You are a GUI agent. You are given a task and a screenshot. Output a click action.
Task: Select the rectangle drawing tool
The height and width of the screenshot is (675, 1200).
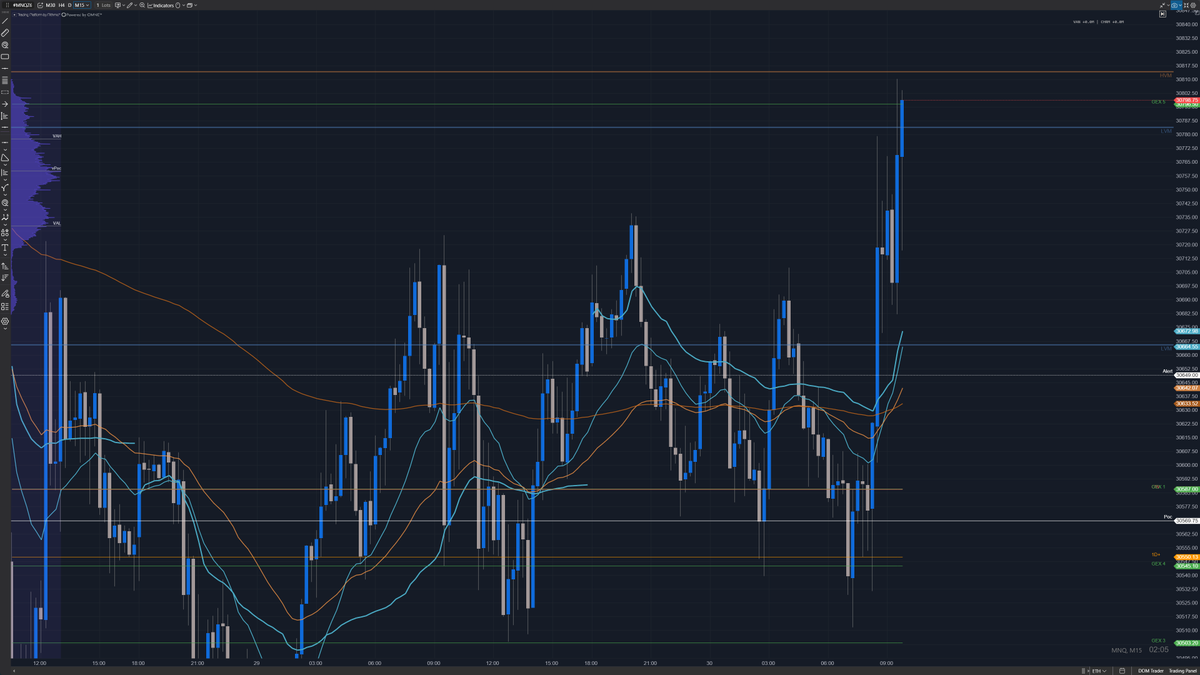point(6,57)
